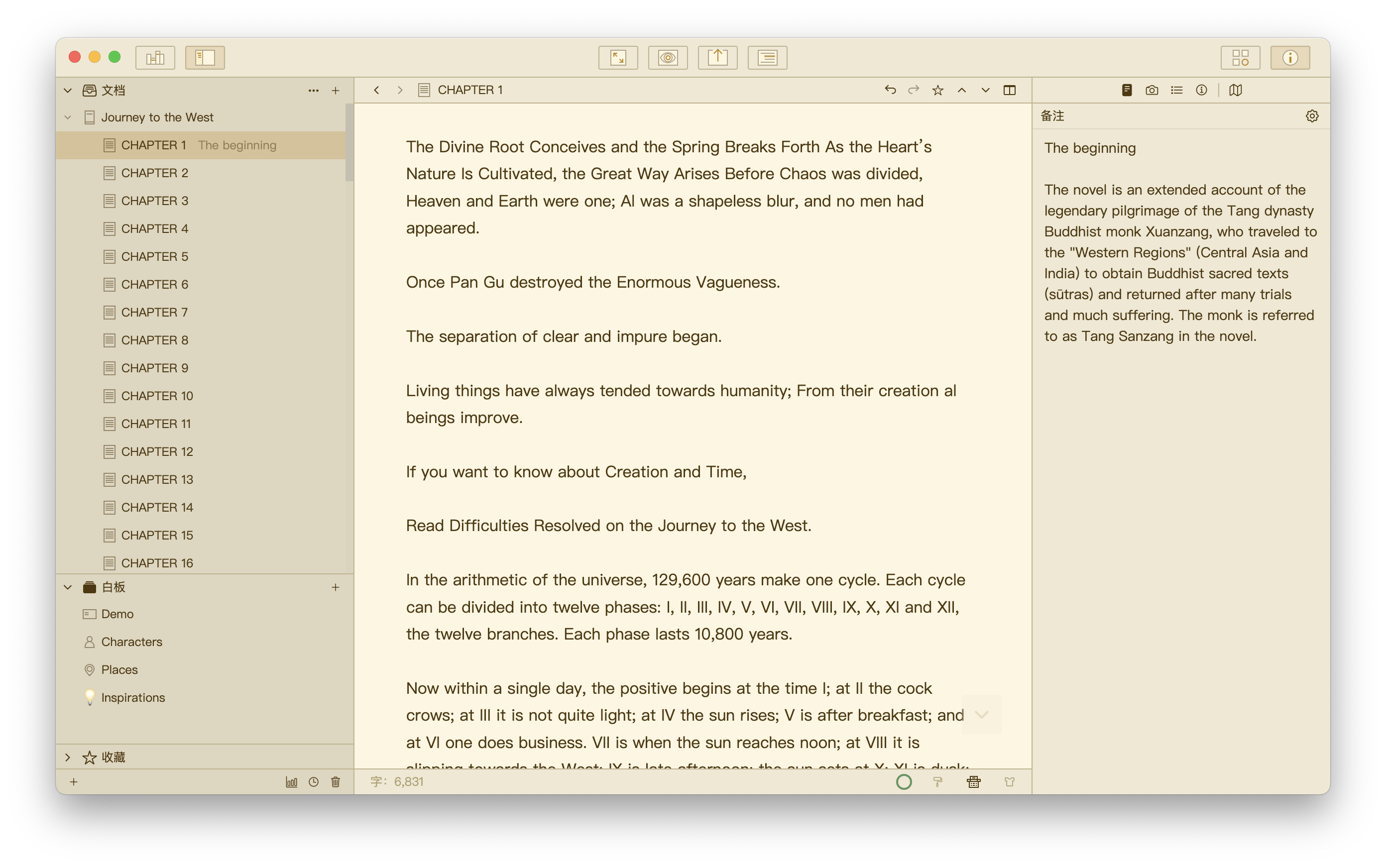Open CHAPTER 9 document

[x=201, y=368]
